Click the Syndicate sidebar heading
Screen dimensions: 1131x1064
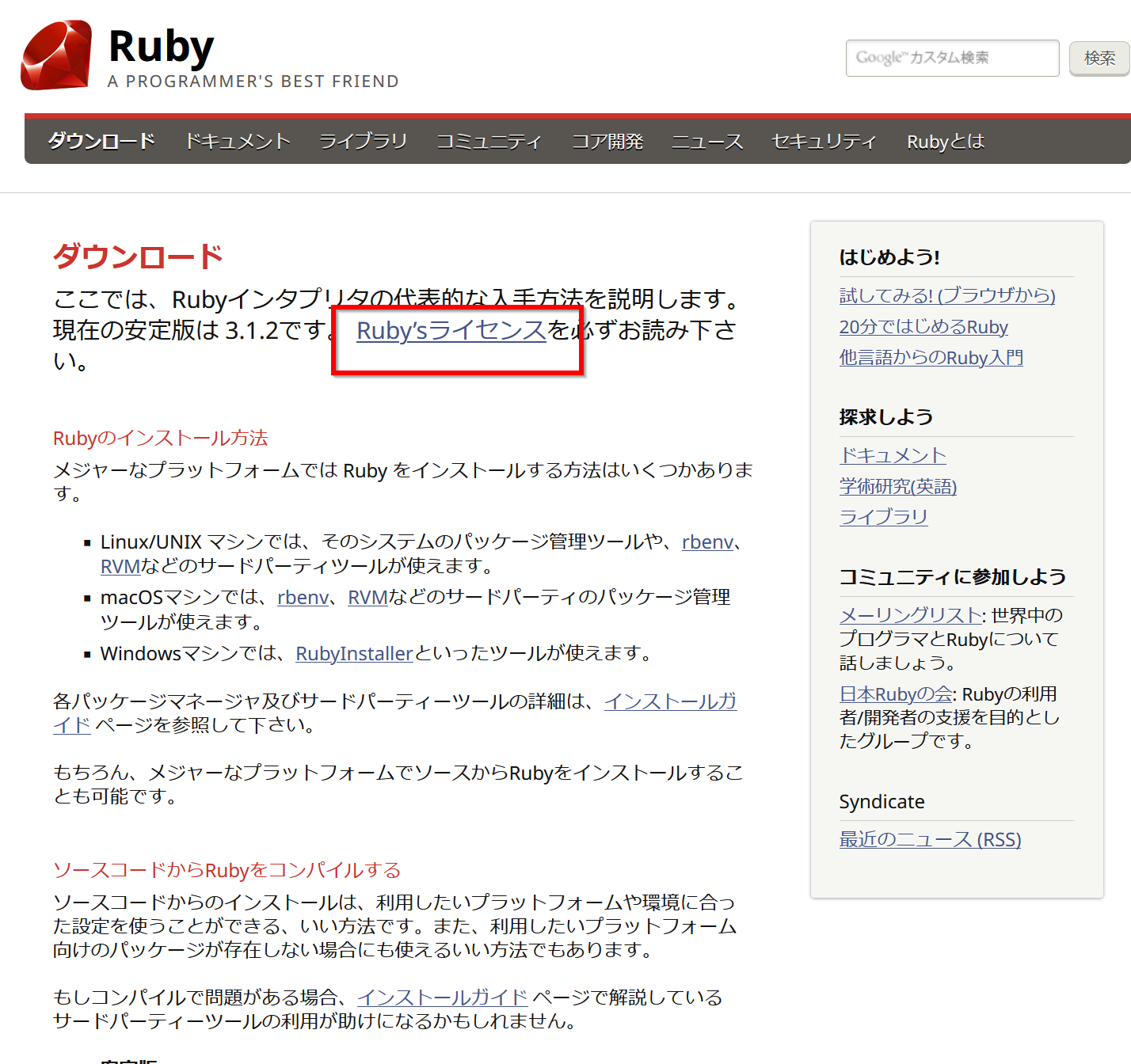(882, 802)
